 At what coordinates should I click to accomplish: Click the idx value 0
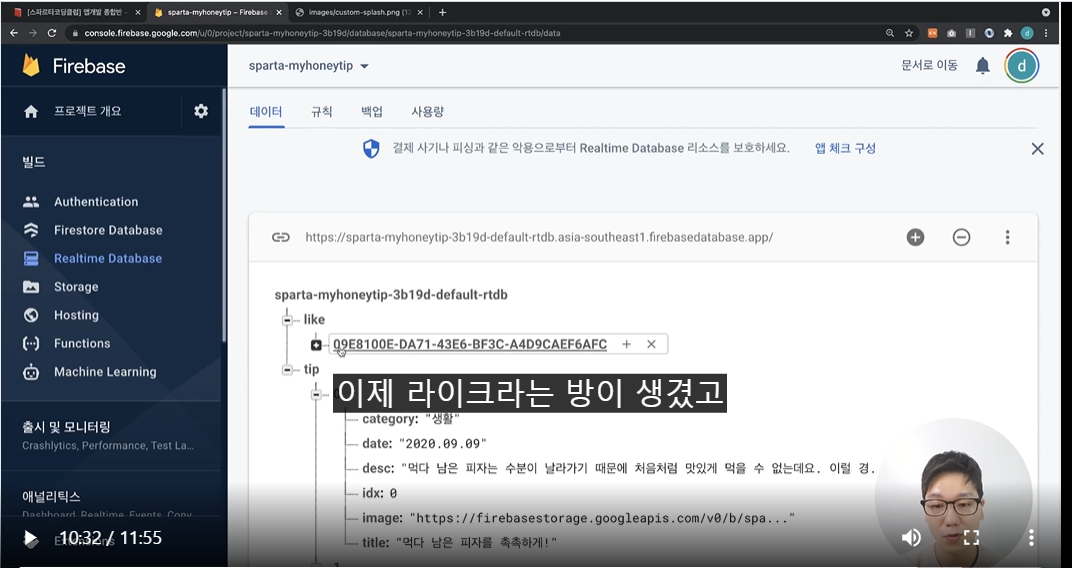393,493
